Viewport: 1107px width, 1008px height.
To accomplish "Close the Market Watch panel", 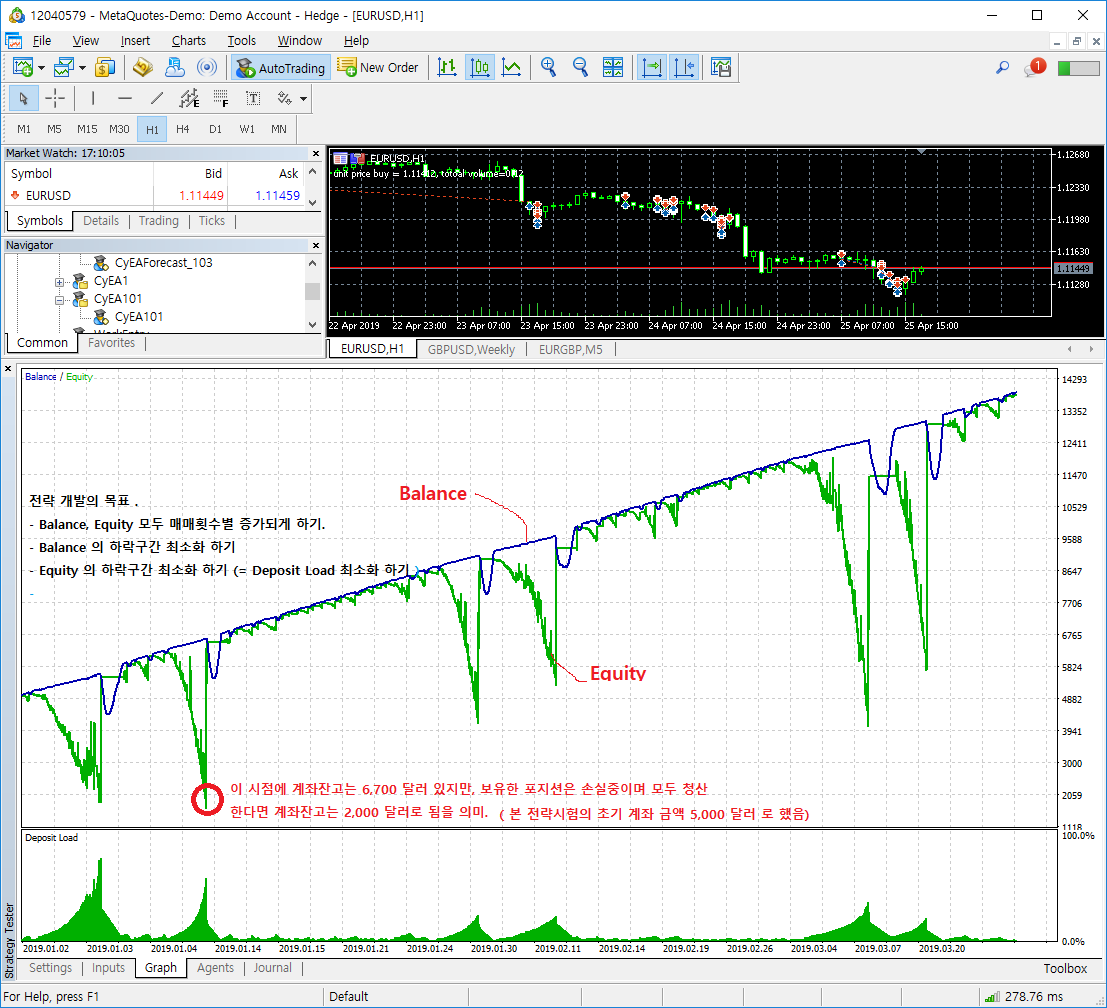I will (316, 153).
